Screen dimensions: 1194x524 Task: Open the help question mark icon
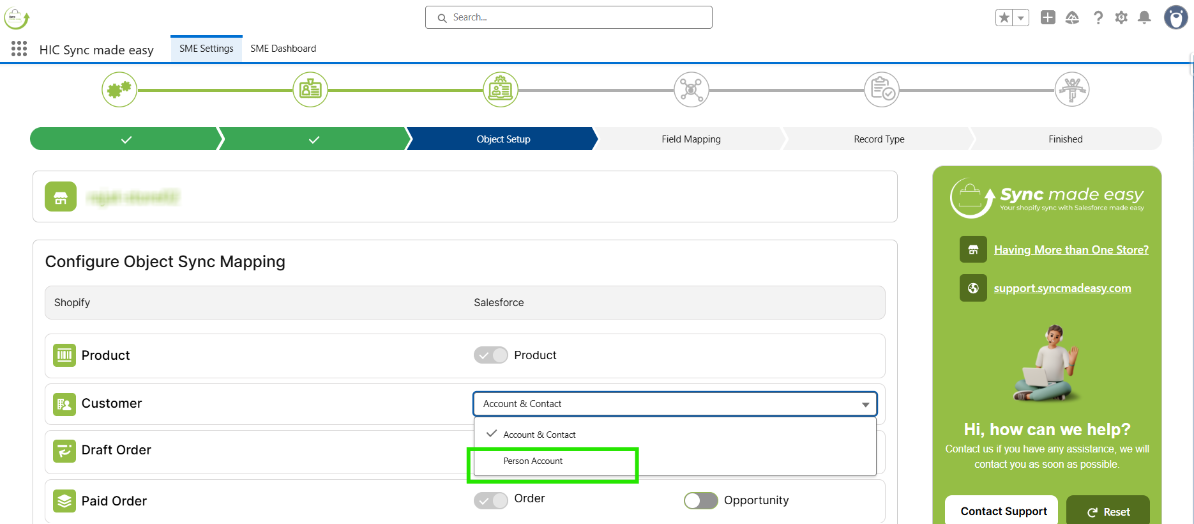(1097, 18)
